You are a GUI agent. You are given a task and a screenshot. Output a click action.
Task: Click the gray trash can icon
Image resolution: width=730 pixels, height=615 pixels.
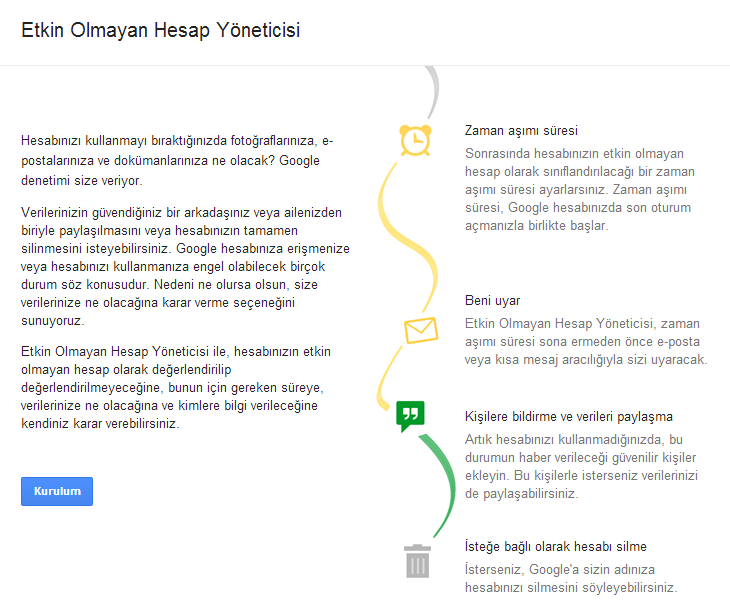pos(417,561)
